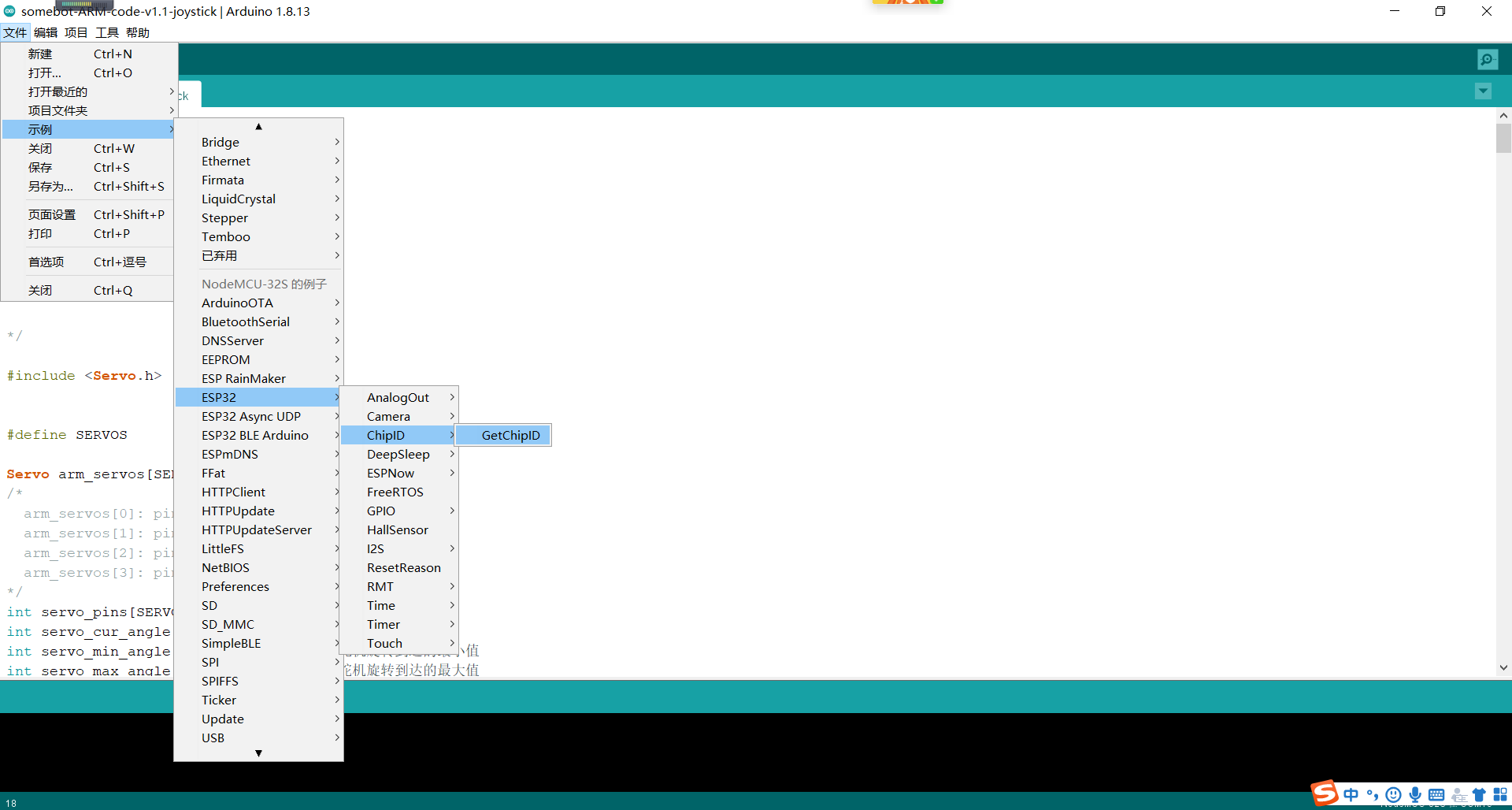Toggle Chinese/English input with 中 icon
The image size is (1512, 810).
1351,794
